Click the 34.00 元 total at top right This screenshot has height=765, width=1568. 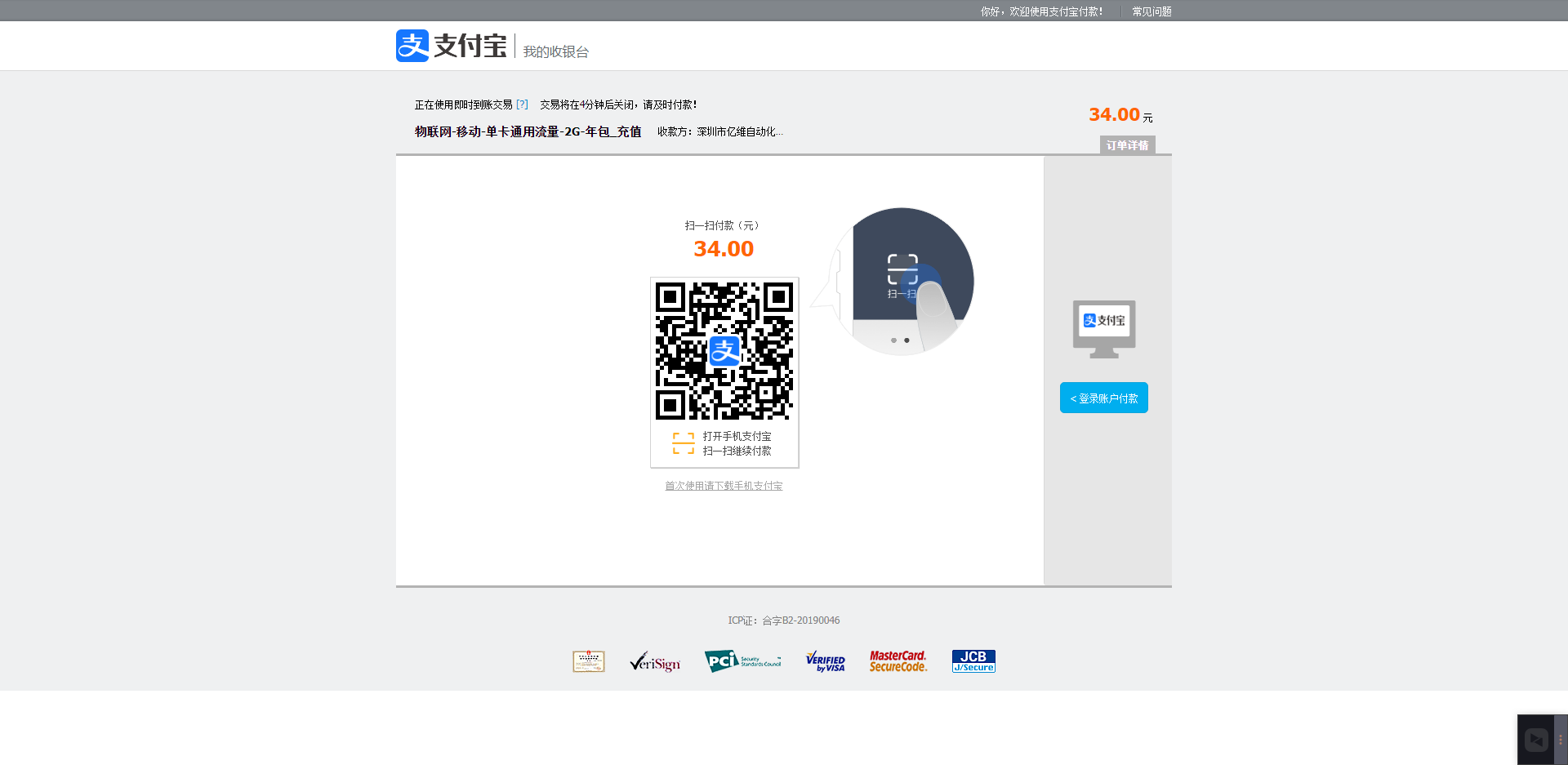pyautogui.click(x=1120, y=115)
